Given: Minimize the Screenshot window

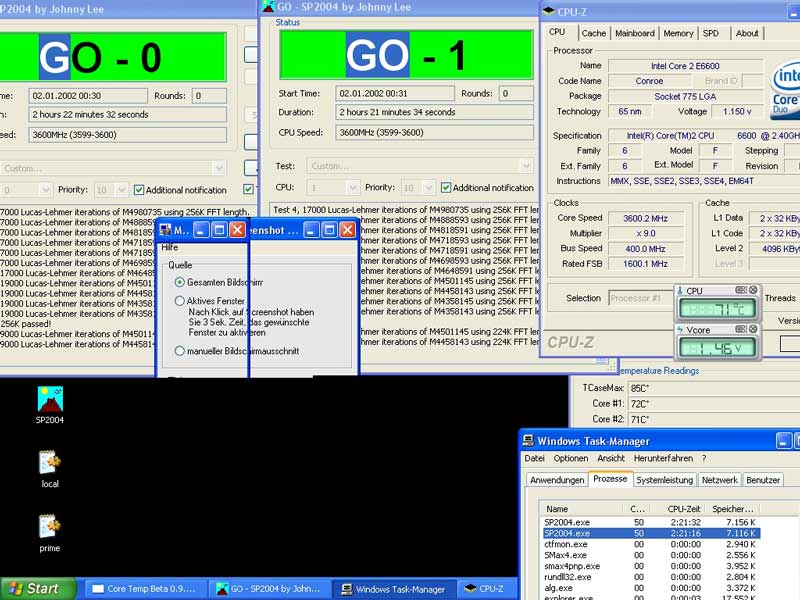Looking at the screenshot, I should 311,230.
